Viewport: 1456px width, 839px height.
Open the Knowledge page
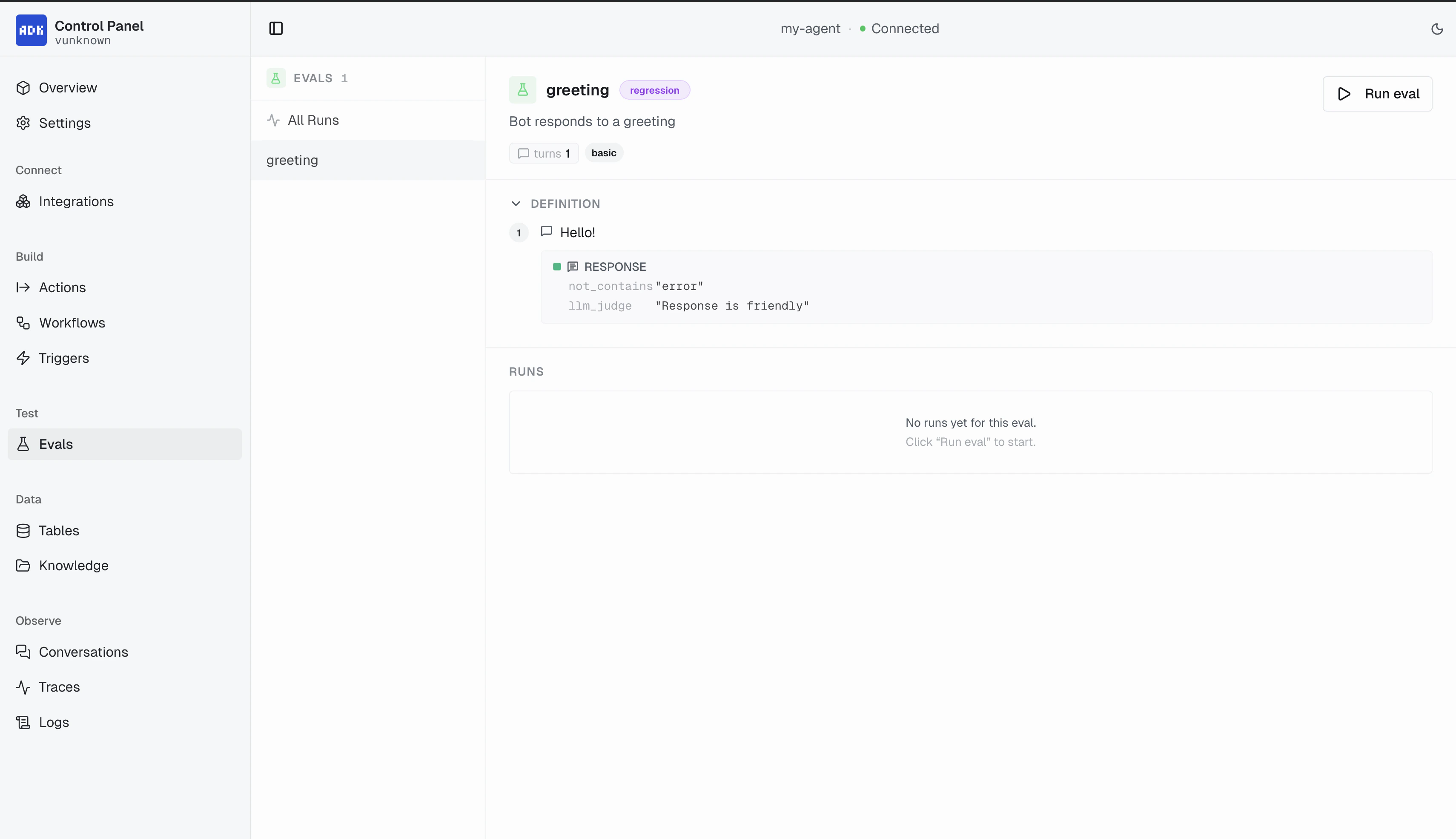point(74,565)
